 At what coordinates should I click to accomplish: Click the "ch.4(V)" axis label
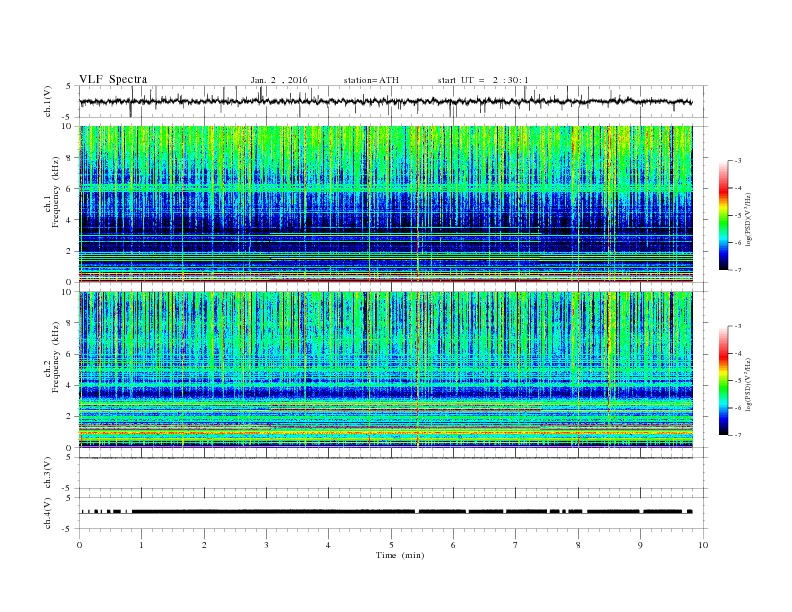(x=47, y=513)
